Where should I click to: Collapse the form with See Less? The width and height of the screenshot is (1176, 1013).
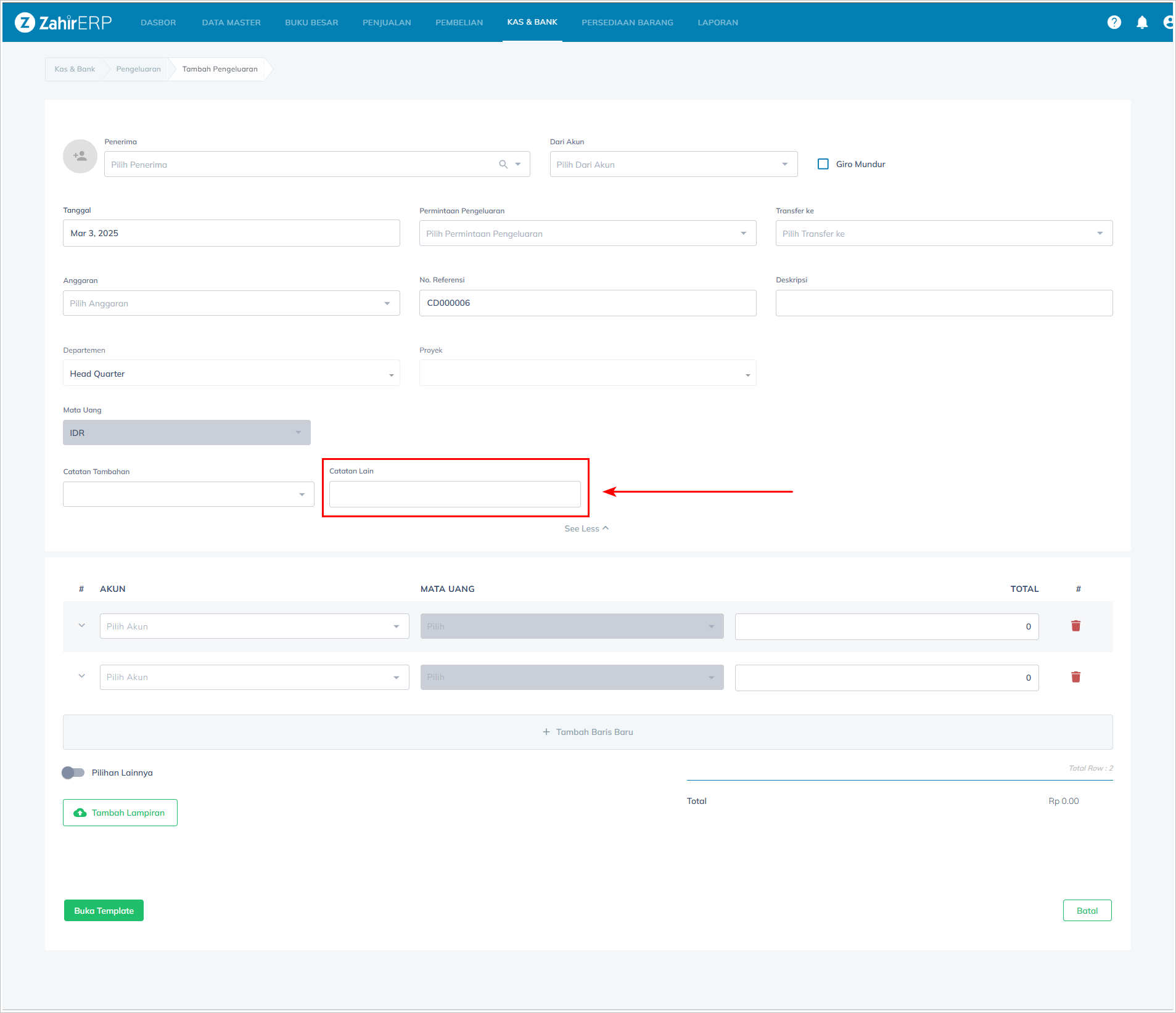click(586, 528)
